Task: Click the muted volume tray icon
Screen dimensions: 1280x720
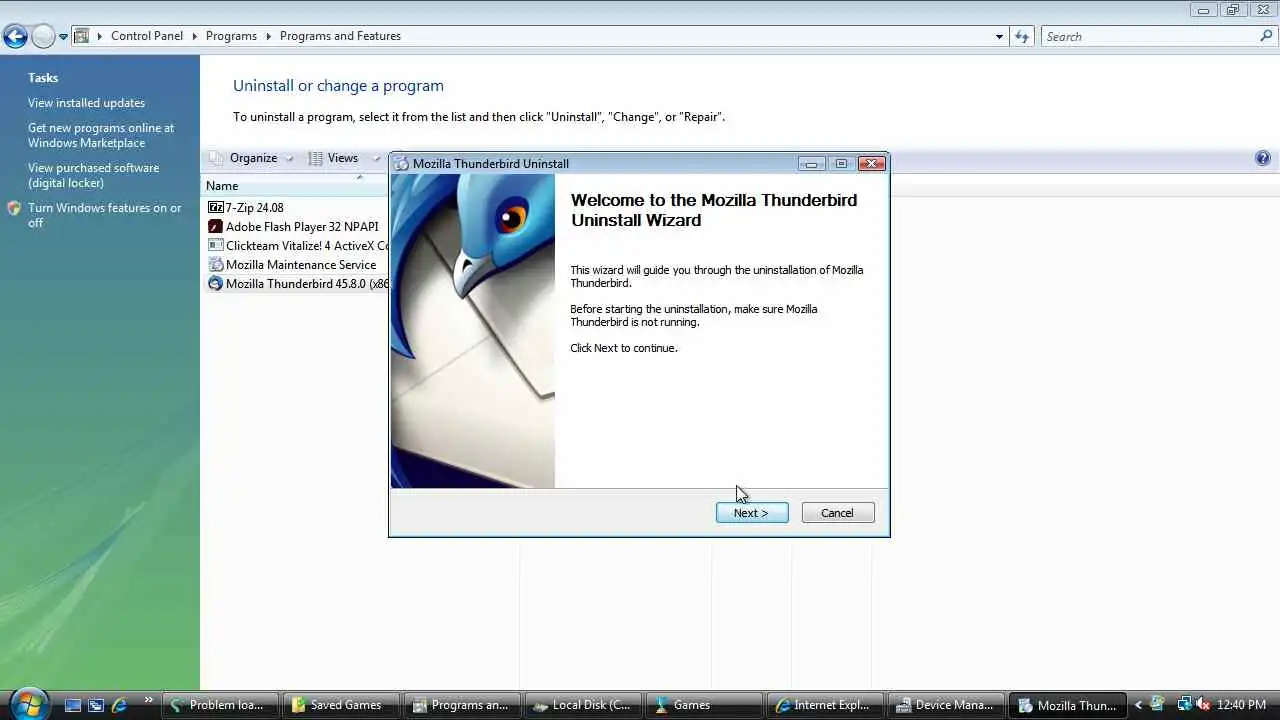Action: [1203, 705]
